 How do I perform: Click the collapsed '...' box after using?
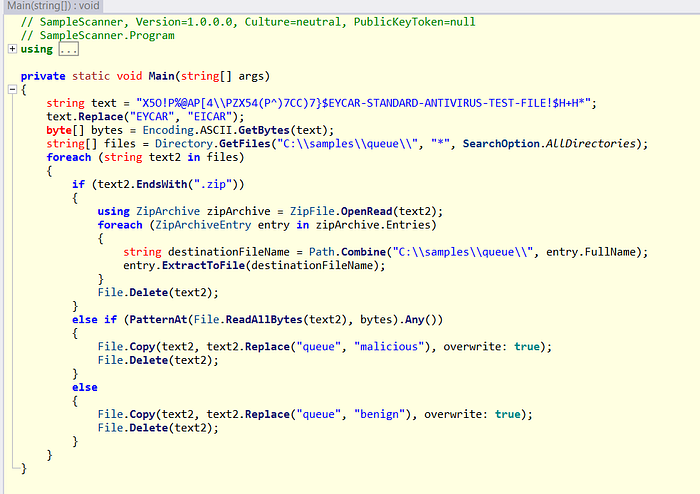pyautogui.click(x=67, y=49)
